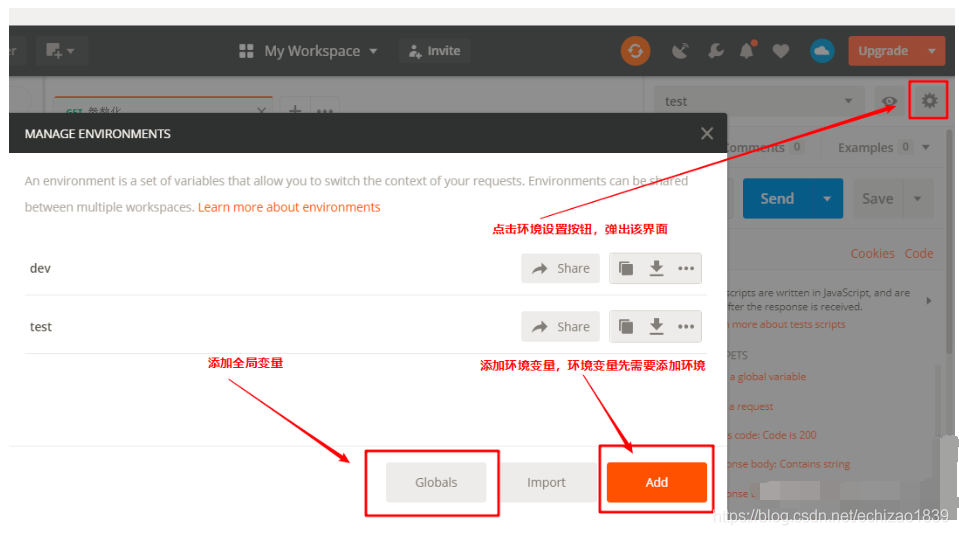Open the notifications bell icon

[747, 50]
